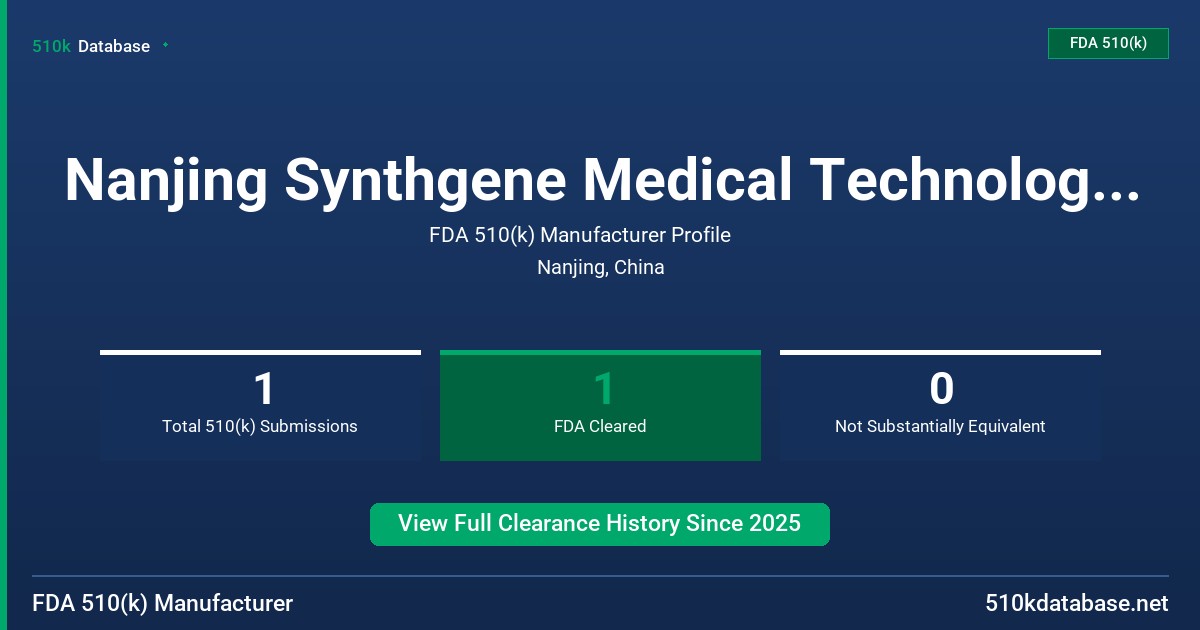Click the 510kdatabase.net footer link
The width and height of the screenshot is (1200, 630).
[1076, 603]
